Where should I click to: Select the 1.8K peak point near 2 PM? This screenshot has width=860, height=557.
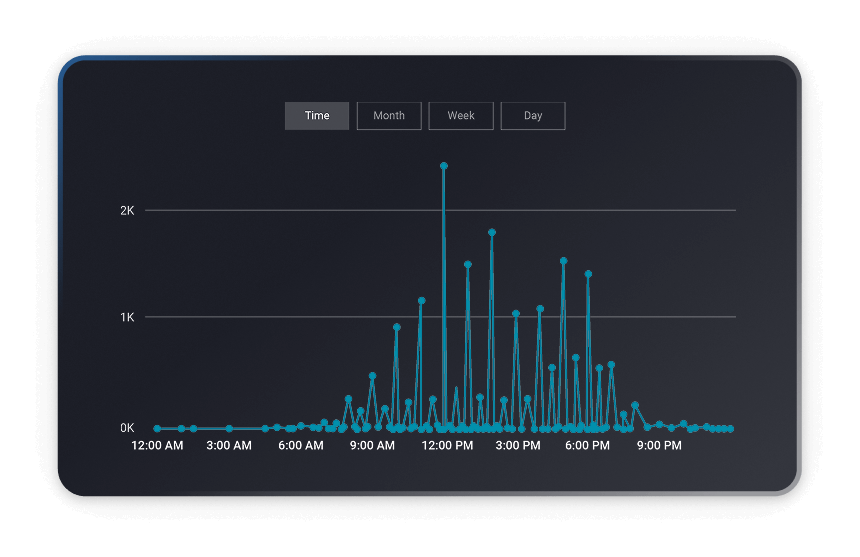[492, 232]
